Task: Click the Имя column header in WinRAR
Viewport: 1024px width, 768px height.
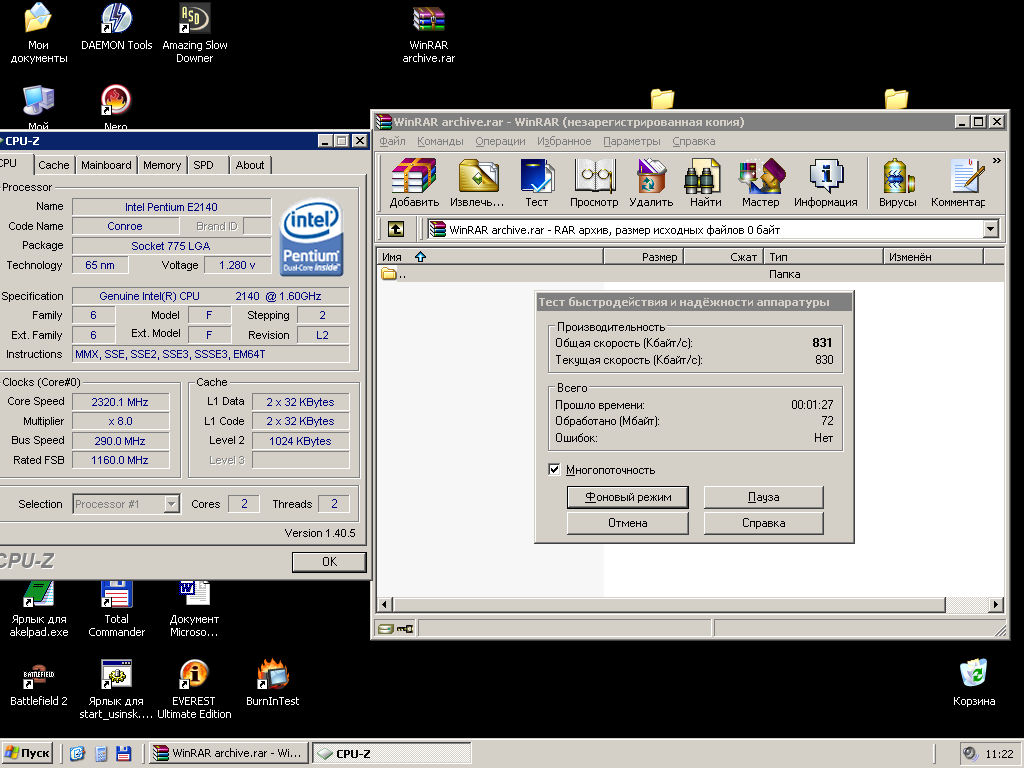Action: (490, 257)
